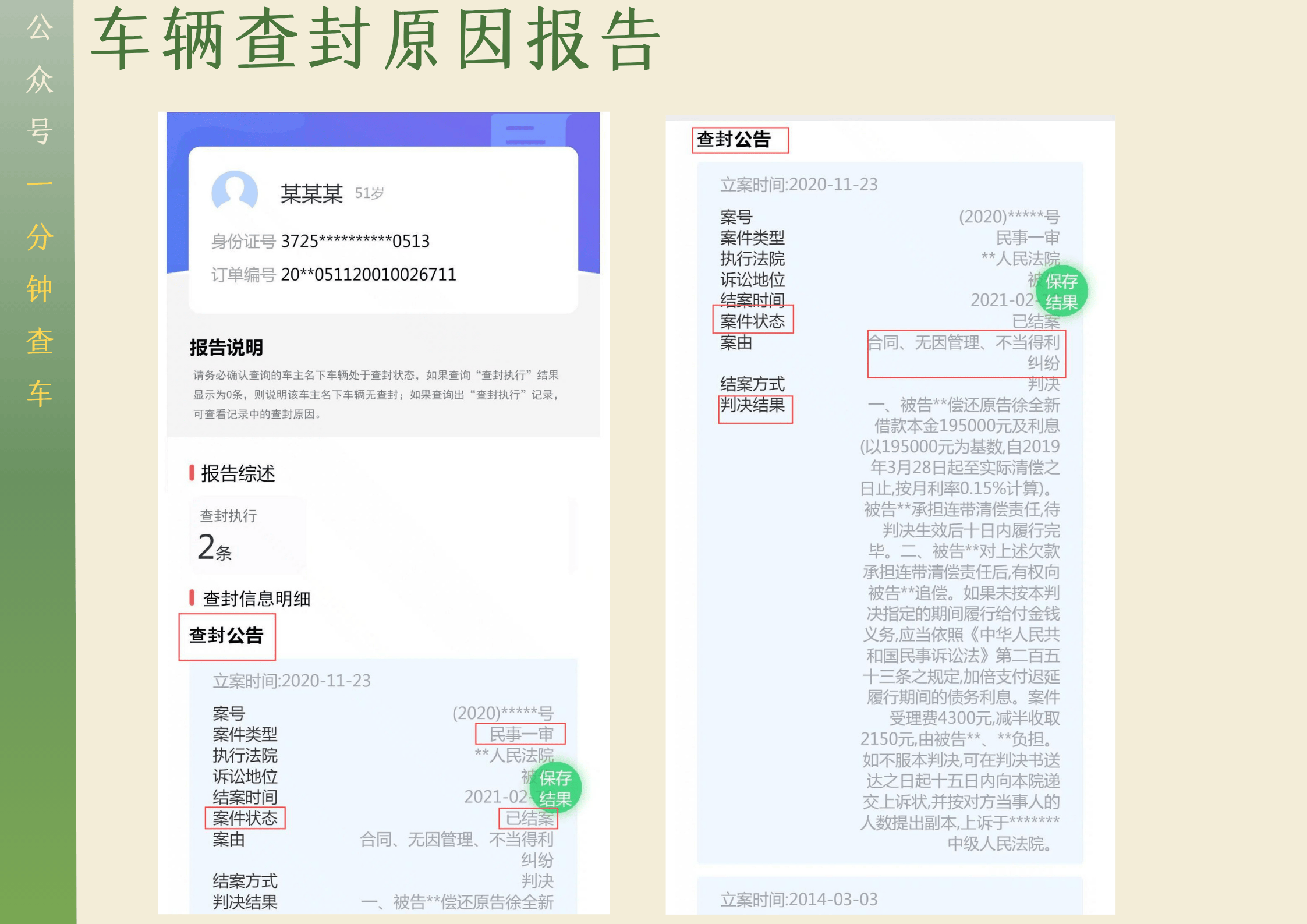
Task: Select the 查封公告 heading in right screenshot
Action: pos(734,140)
